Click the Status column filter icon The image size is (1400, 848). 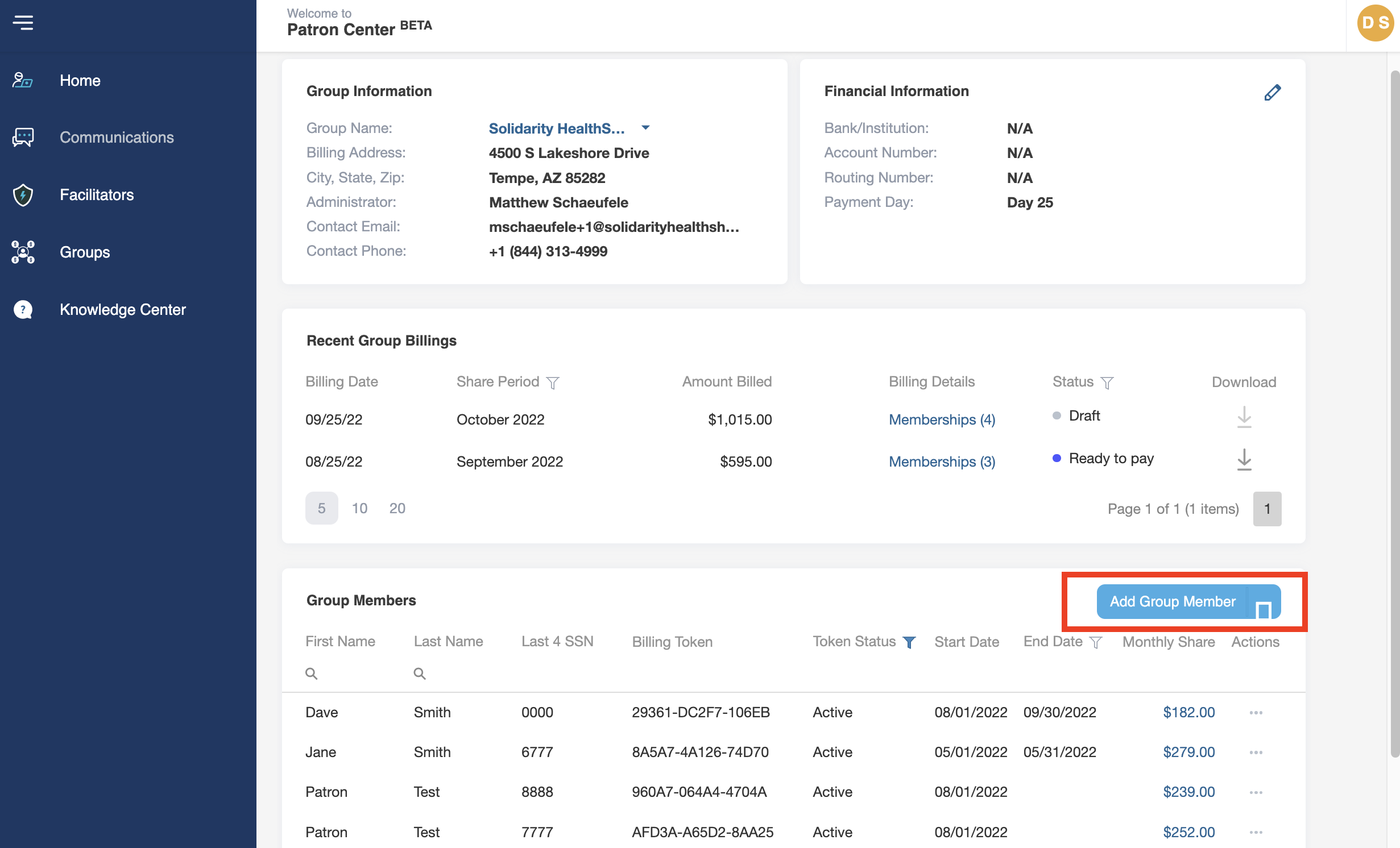(1107, 383)
